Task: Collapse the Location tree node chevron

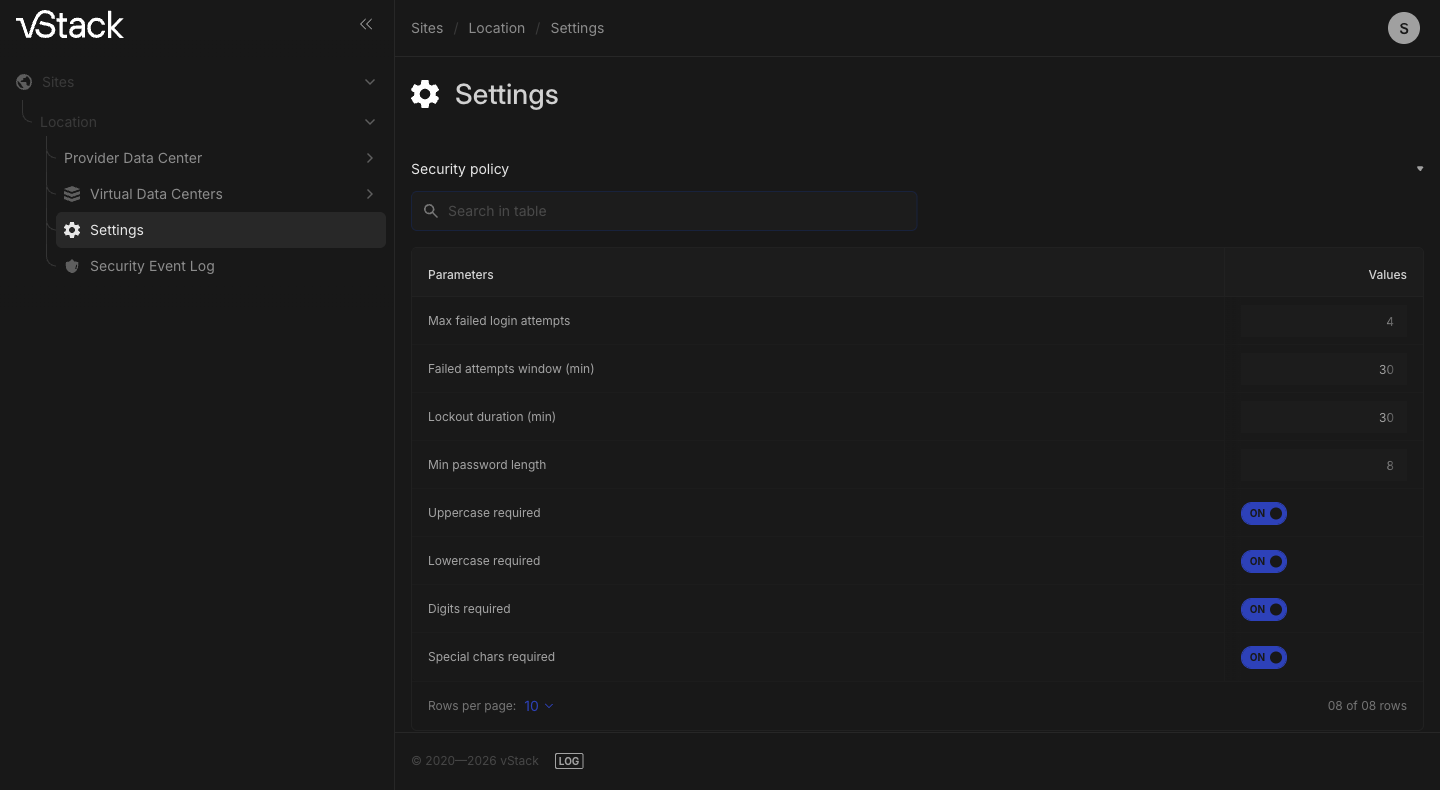Action: pos(370,122)
